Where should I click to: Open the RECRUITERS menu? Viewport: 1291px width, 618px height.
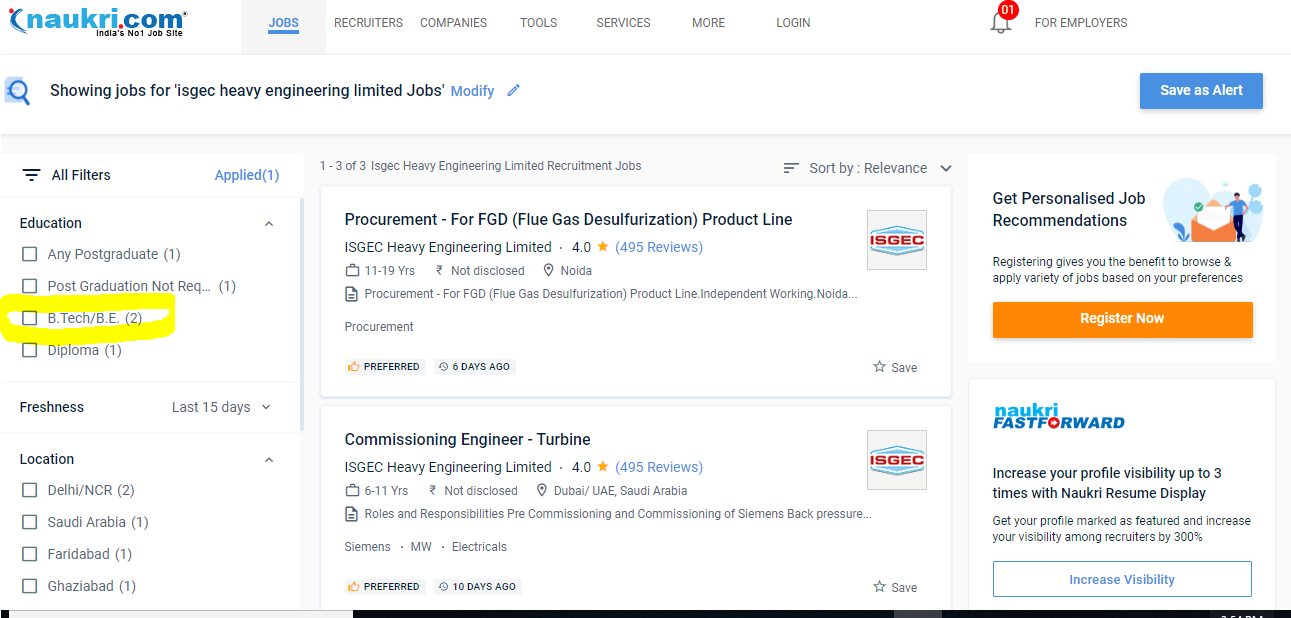tap(368, 23)
